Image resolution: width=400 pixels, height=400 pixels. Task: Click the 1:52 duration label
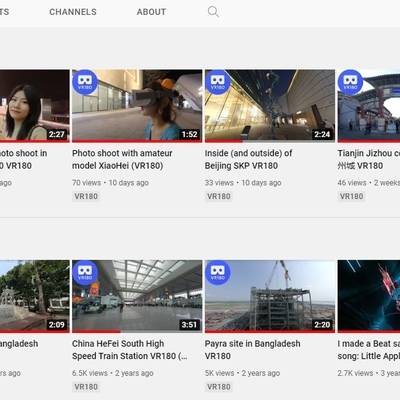(189, 134)
